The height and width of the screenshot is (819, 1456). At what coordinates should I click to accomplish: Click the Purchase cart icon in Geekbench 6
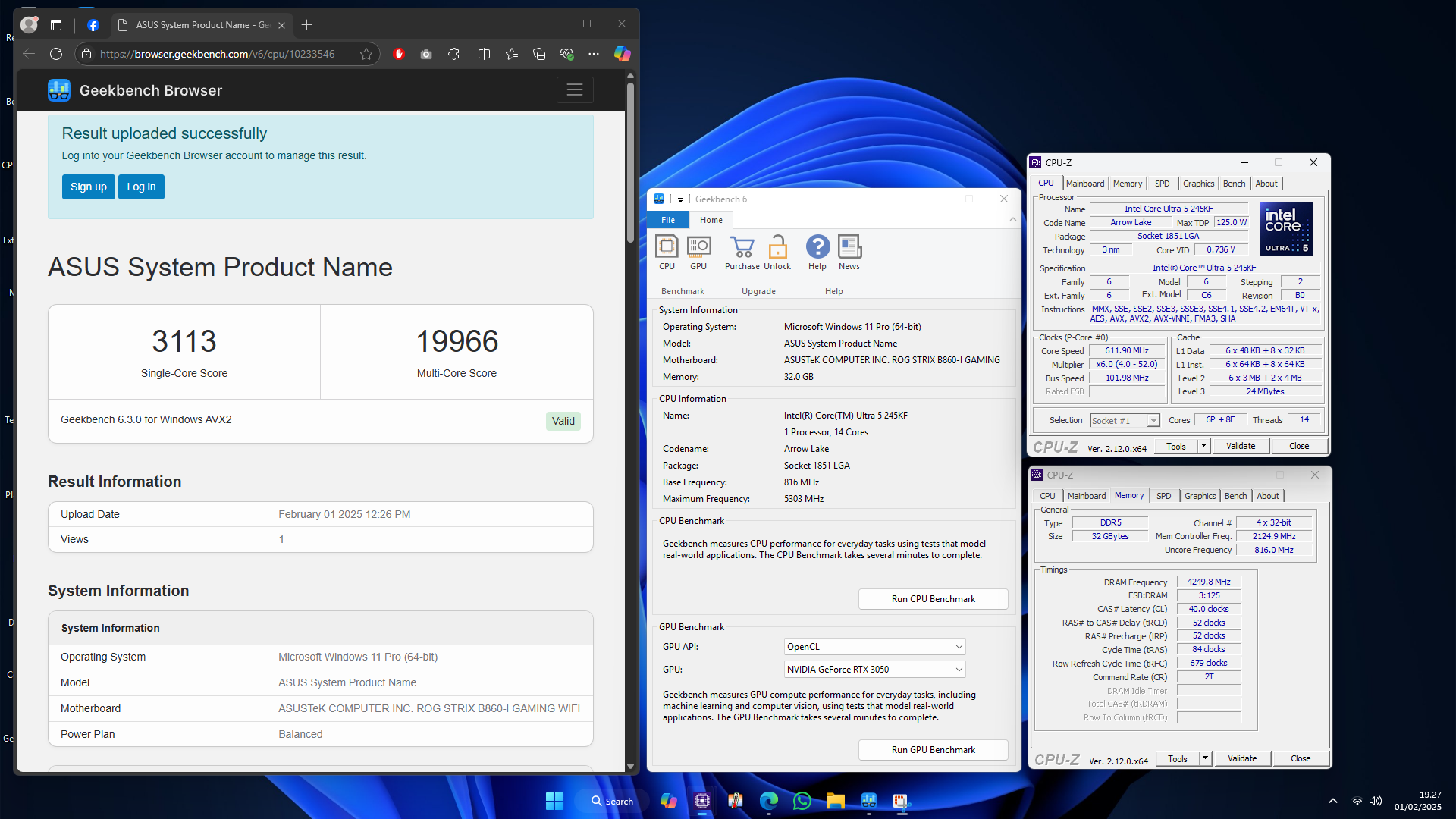[x=742, y=253]
